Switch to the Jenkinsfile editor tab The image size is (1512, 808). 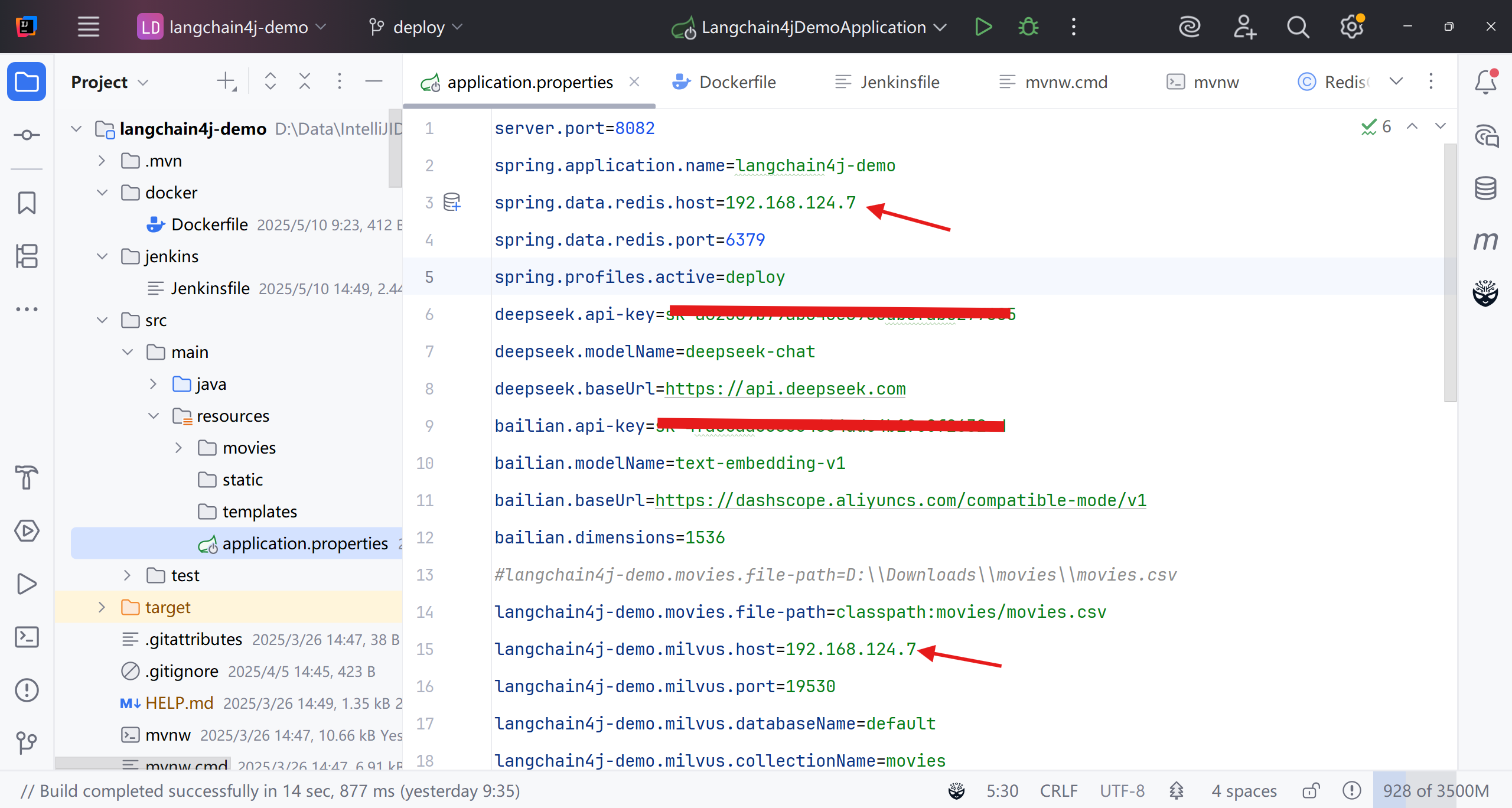(x=887, y=82)
